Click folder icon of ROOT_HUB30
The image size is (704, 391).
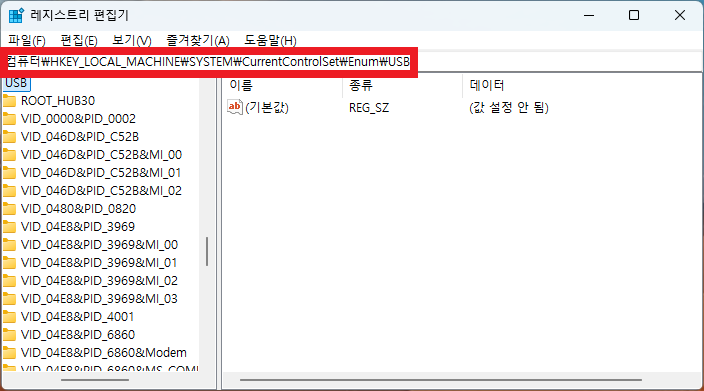[9, 101]
